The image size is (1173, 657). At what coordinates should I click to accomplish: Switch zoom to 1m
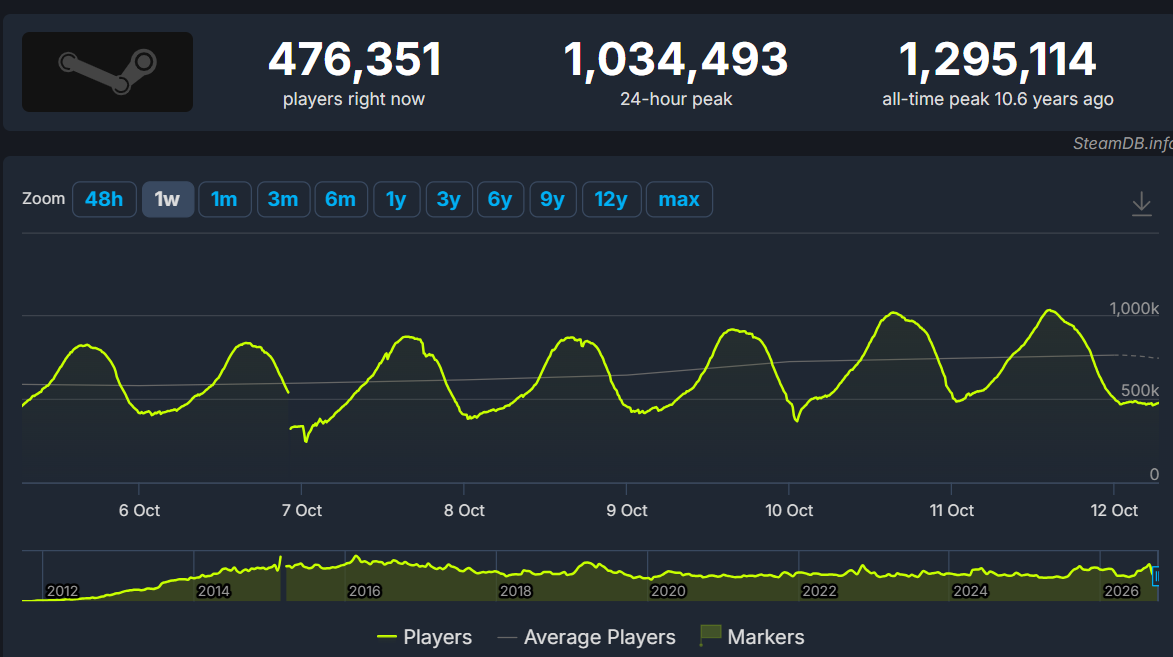(x=224, y=199)
